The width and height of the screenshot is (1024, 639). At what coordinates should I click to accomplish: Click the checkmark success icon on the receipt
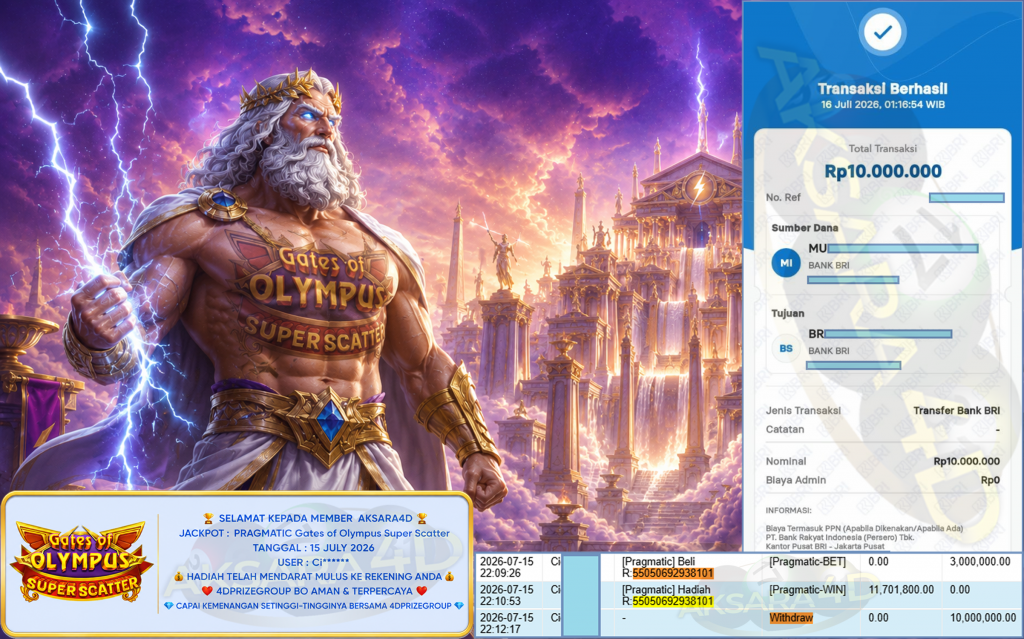click(x=882, y=32)
